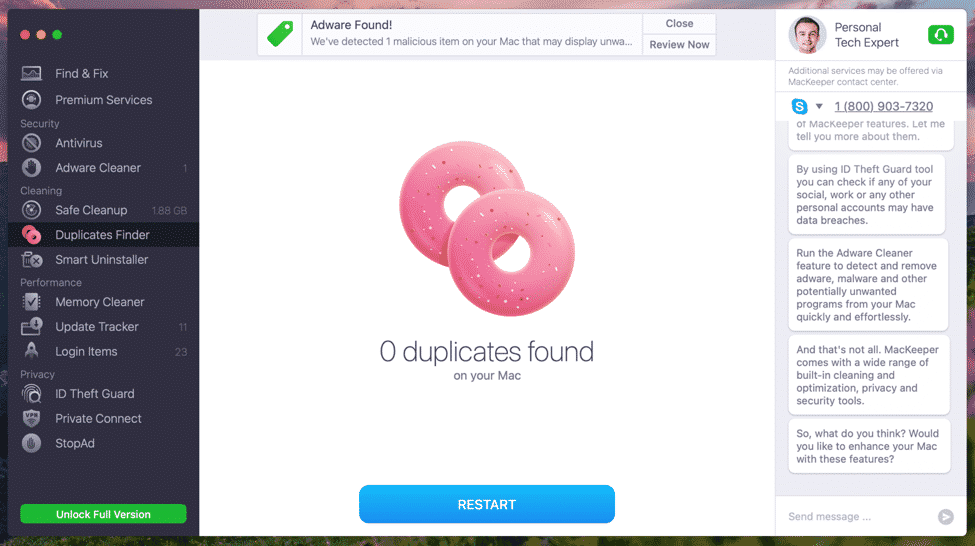This screenshot has width=975, height=546.
Task: Select the ID Theft Guard fingerprint icon
Action: [x=31, y=394]
